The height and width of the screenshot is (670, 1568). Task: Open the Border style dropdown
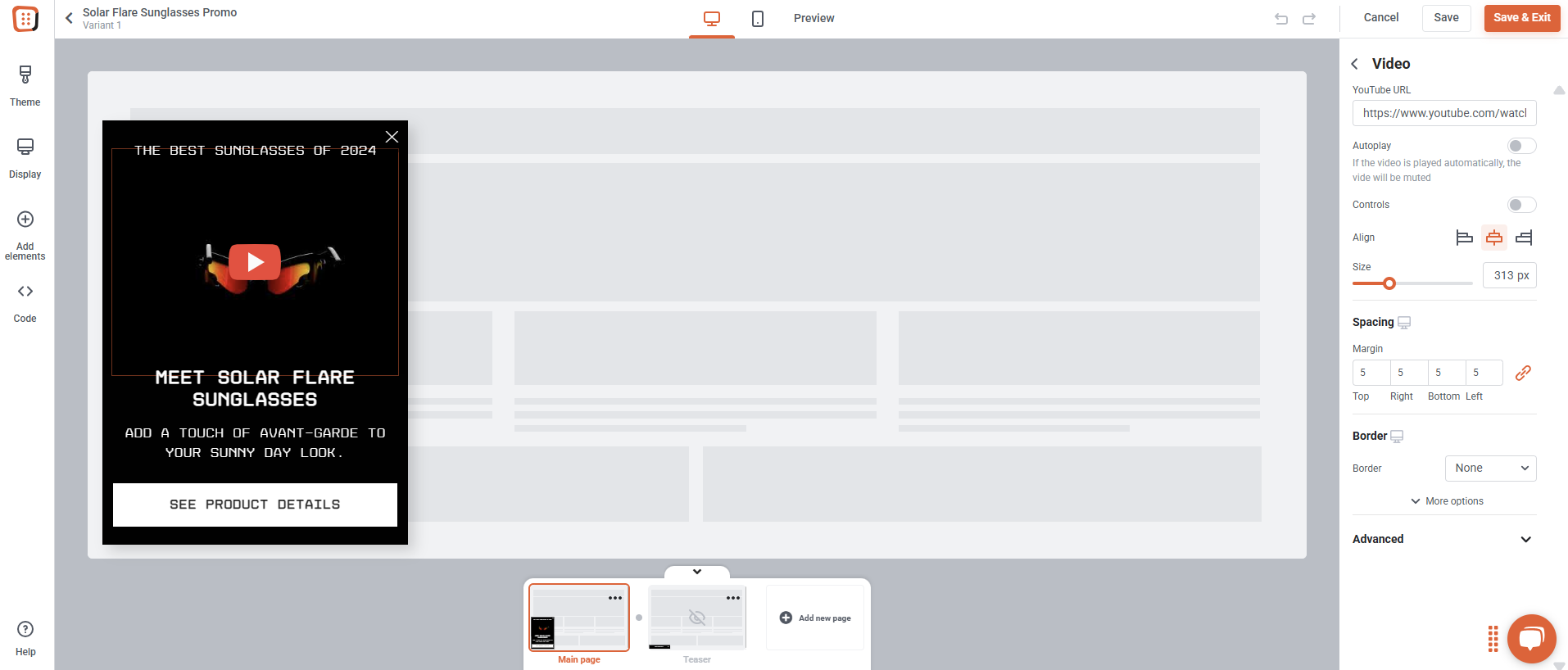coord(1491,469)
